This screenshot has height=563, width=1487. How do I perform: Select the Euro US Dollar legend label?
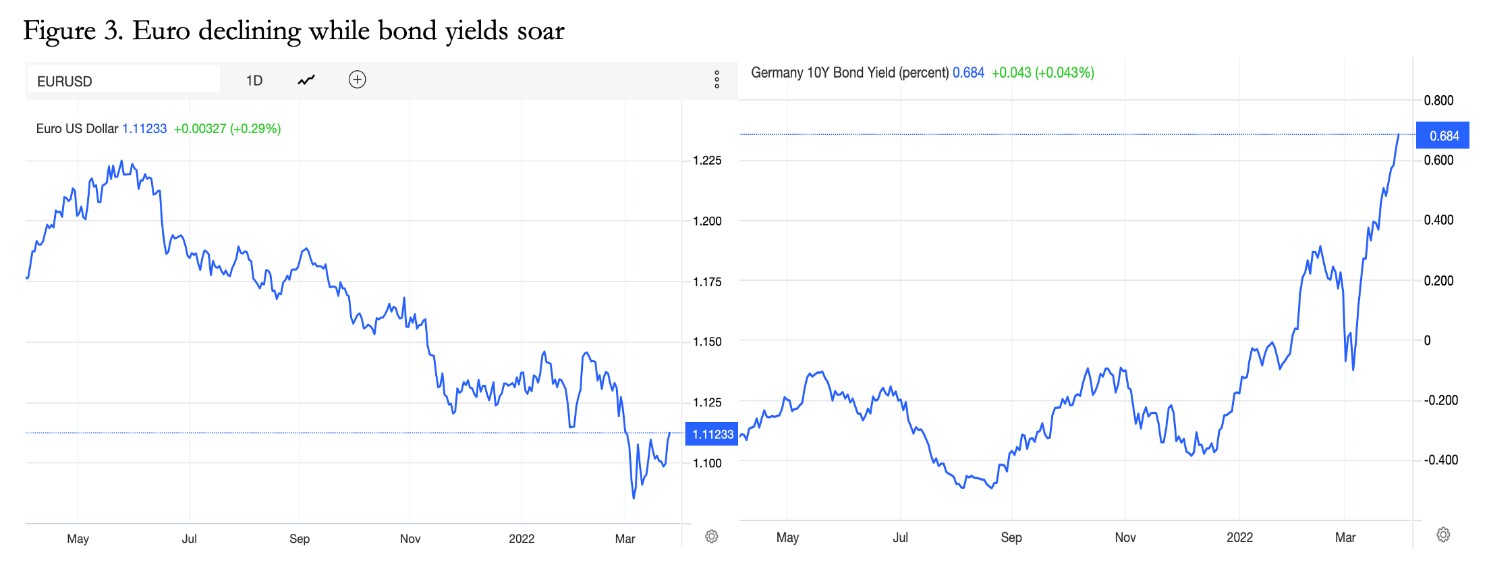[x=77, y=129]
